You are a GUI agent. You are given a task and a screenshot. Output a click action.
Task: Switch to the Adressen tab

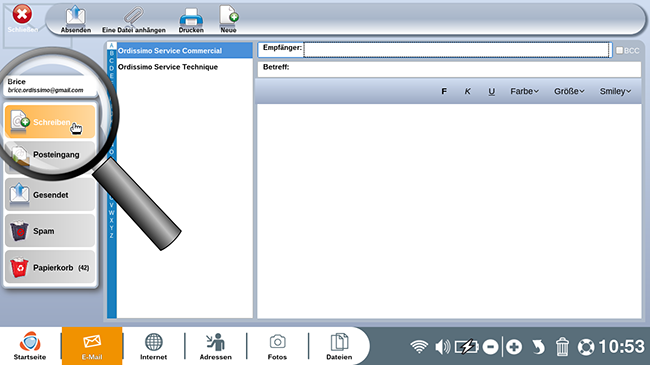pos(216,346)
